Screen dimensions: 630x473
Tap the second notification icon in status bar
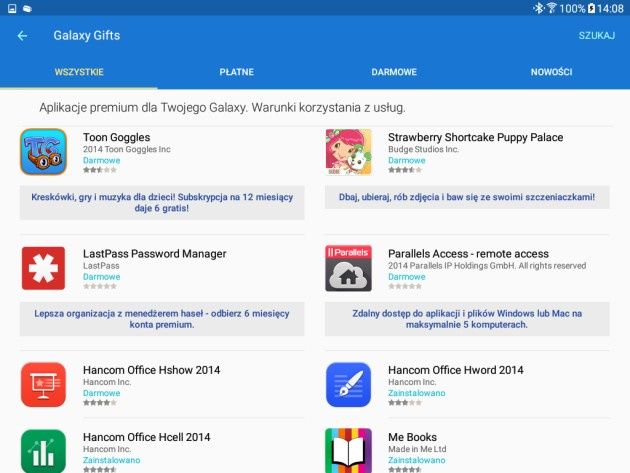click(x=27, y=8)
